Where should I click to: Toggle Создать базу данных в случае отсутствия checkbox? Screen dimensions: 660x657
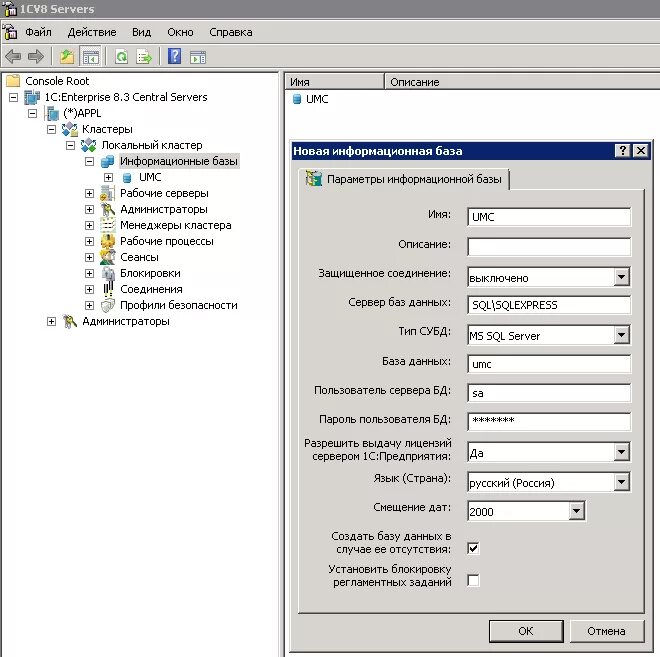coord(473,548)
